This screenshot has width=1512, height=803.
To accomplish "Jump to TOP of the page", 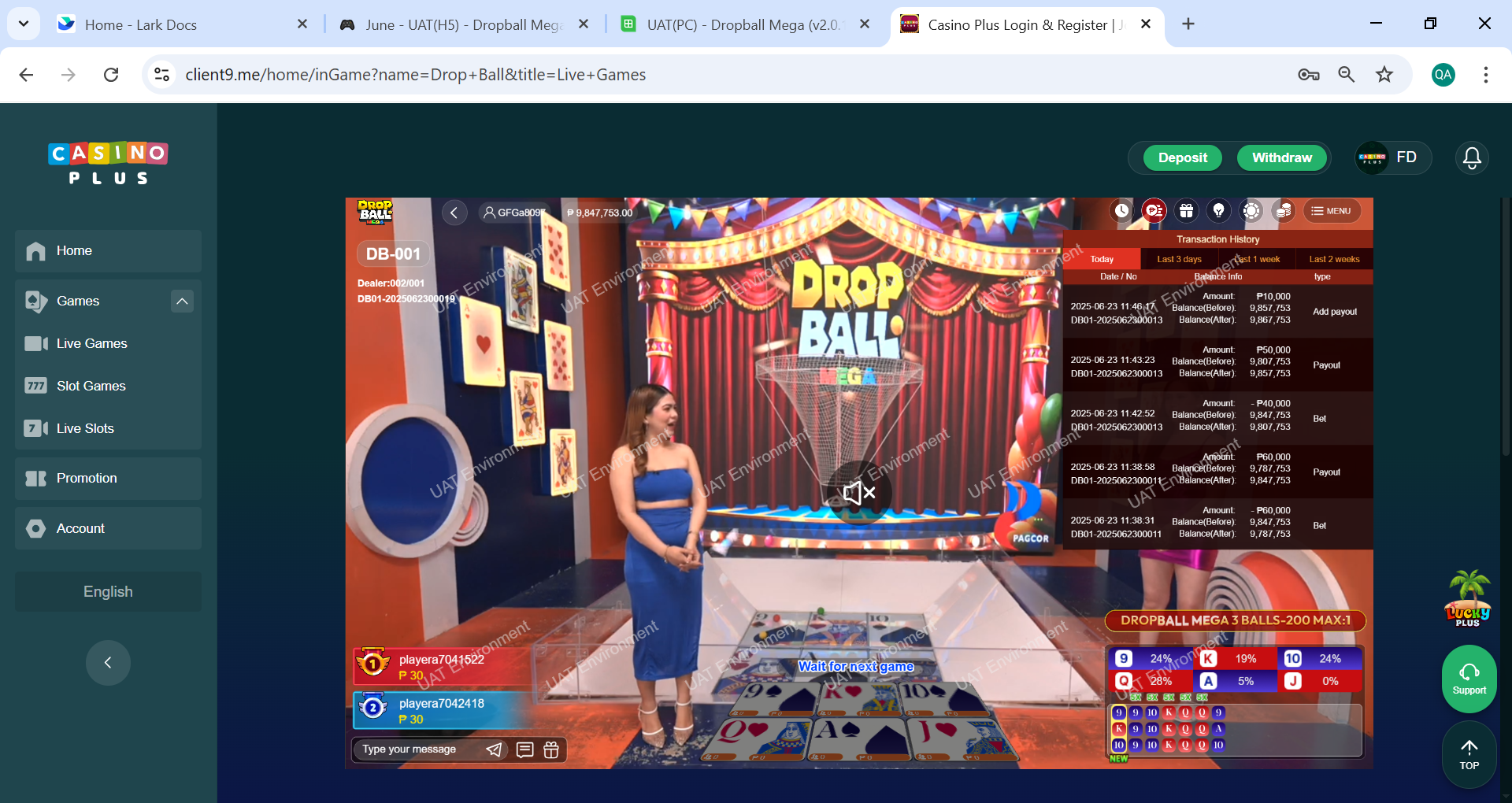I will (1469, 754).
